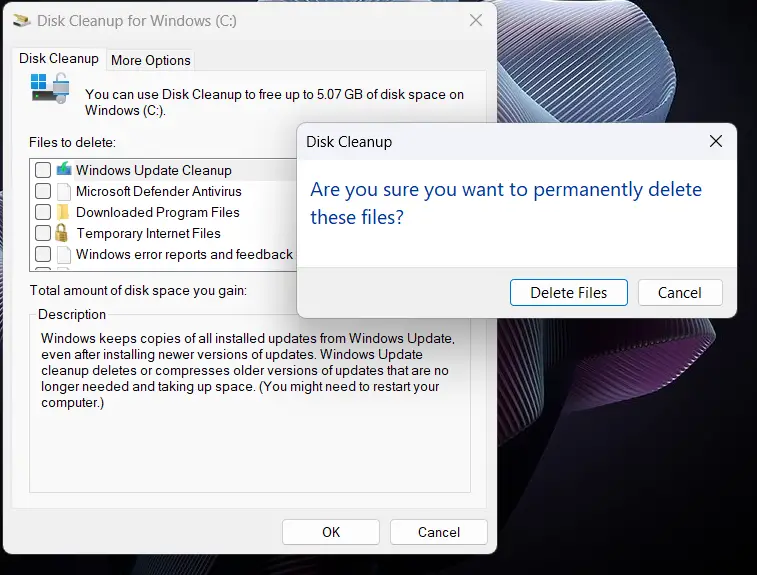Click the 5.07 GB disk space summary text
Viewport: 757px width, 575px height.
point(274,102)
